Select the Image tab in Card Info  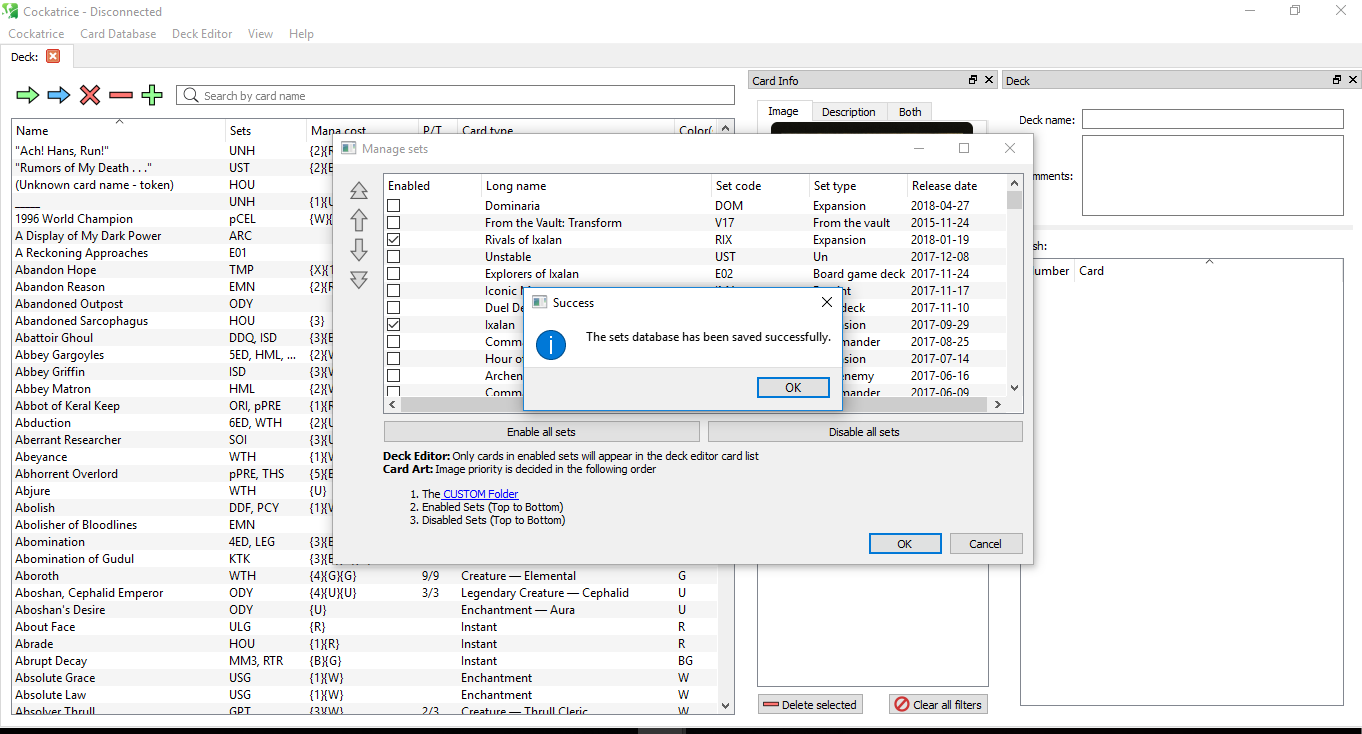point(783,111)
